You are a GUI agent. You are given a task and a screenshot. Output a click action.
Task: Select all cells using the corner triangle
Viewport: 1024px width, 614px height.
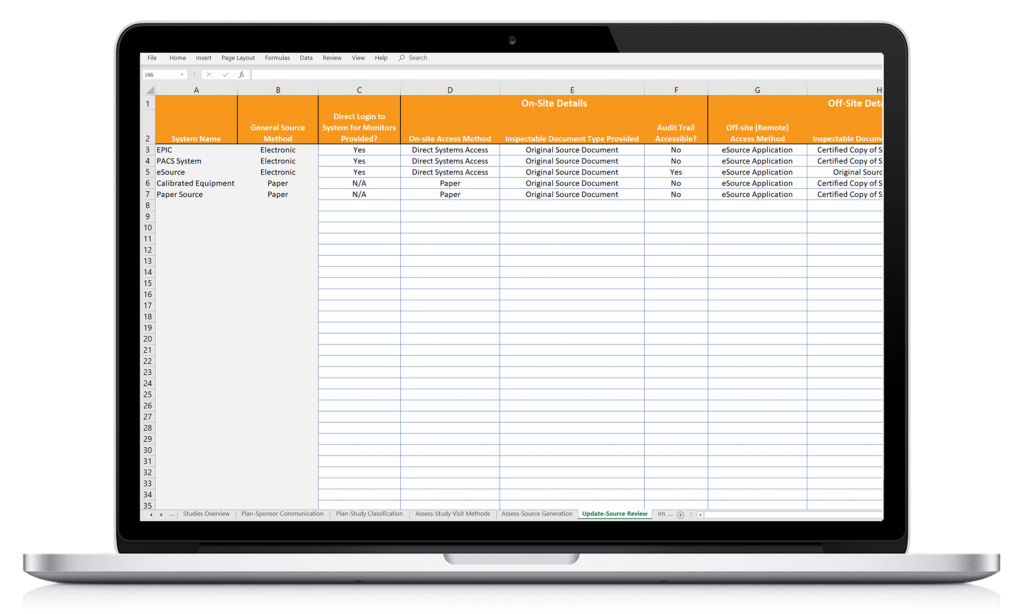tap(150, 90)
